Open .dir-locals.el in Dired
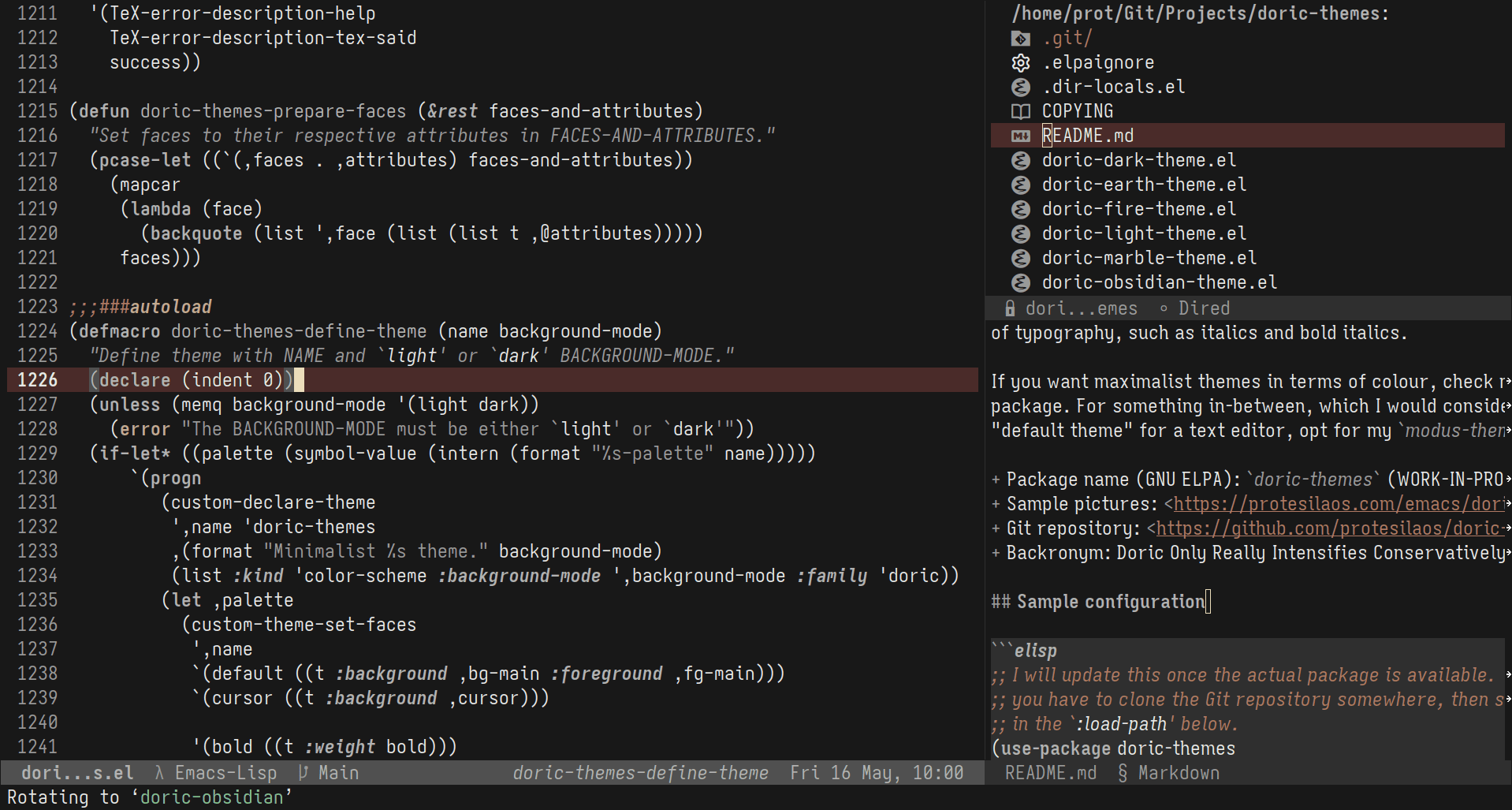This screenshot has width=1512, height=810. click(x=1114, y=87)
